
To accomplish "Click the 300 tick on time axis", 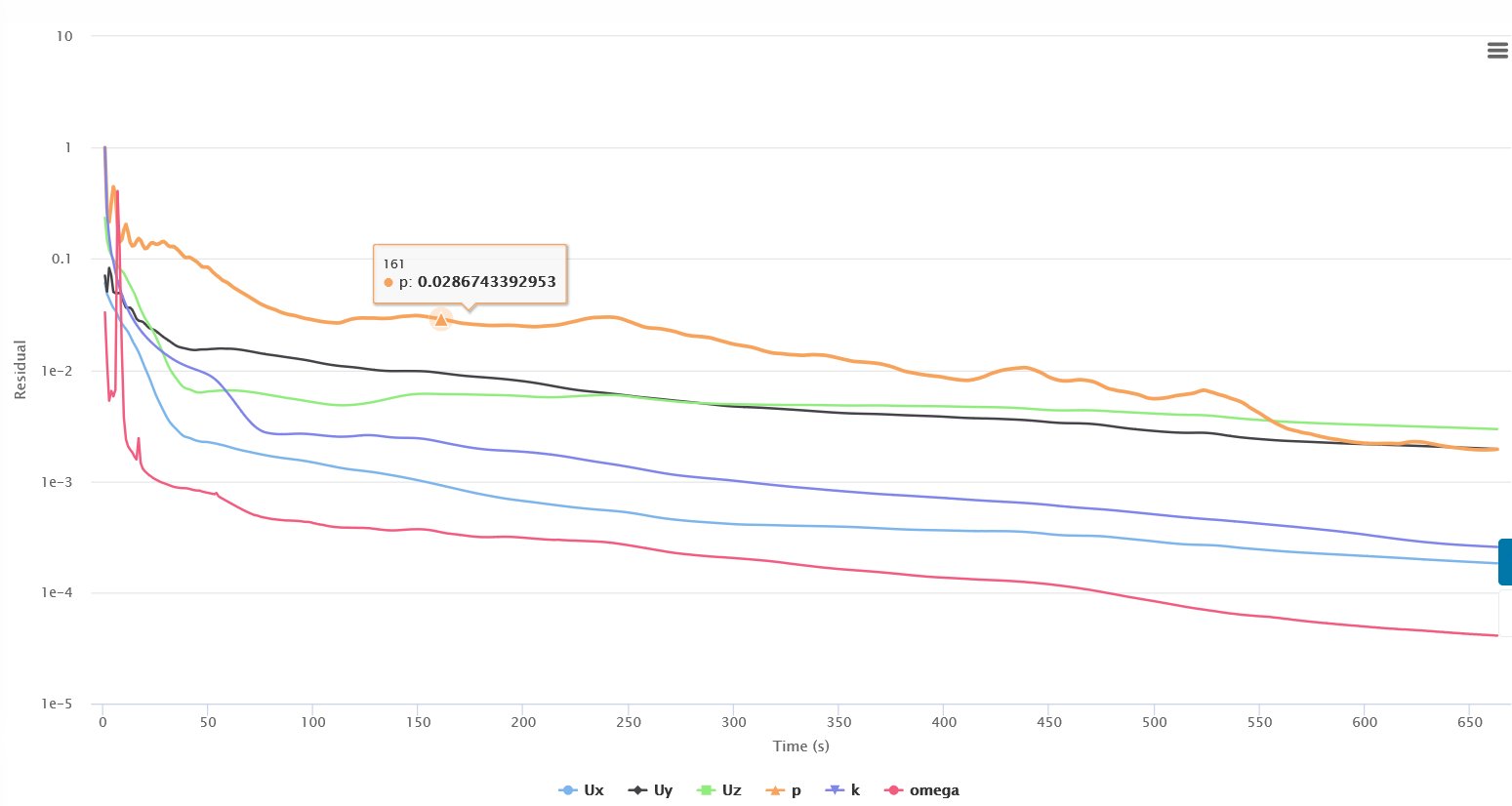I will point(733,722).
